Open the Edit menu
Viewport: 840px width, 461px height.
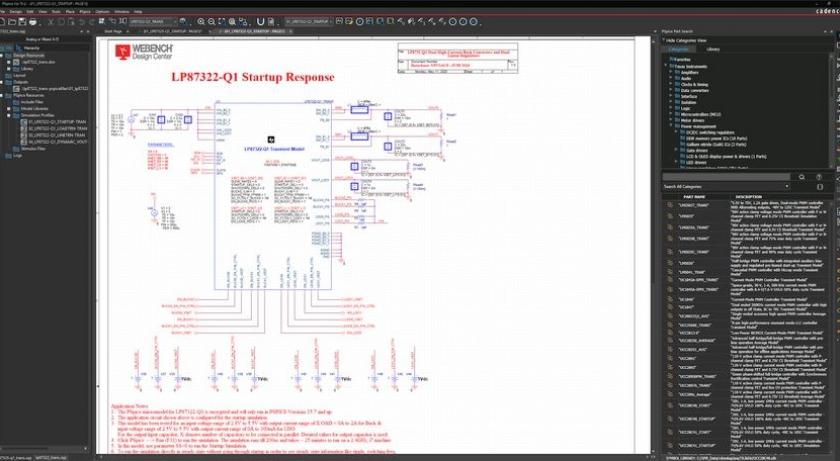30,11
